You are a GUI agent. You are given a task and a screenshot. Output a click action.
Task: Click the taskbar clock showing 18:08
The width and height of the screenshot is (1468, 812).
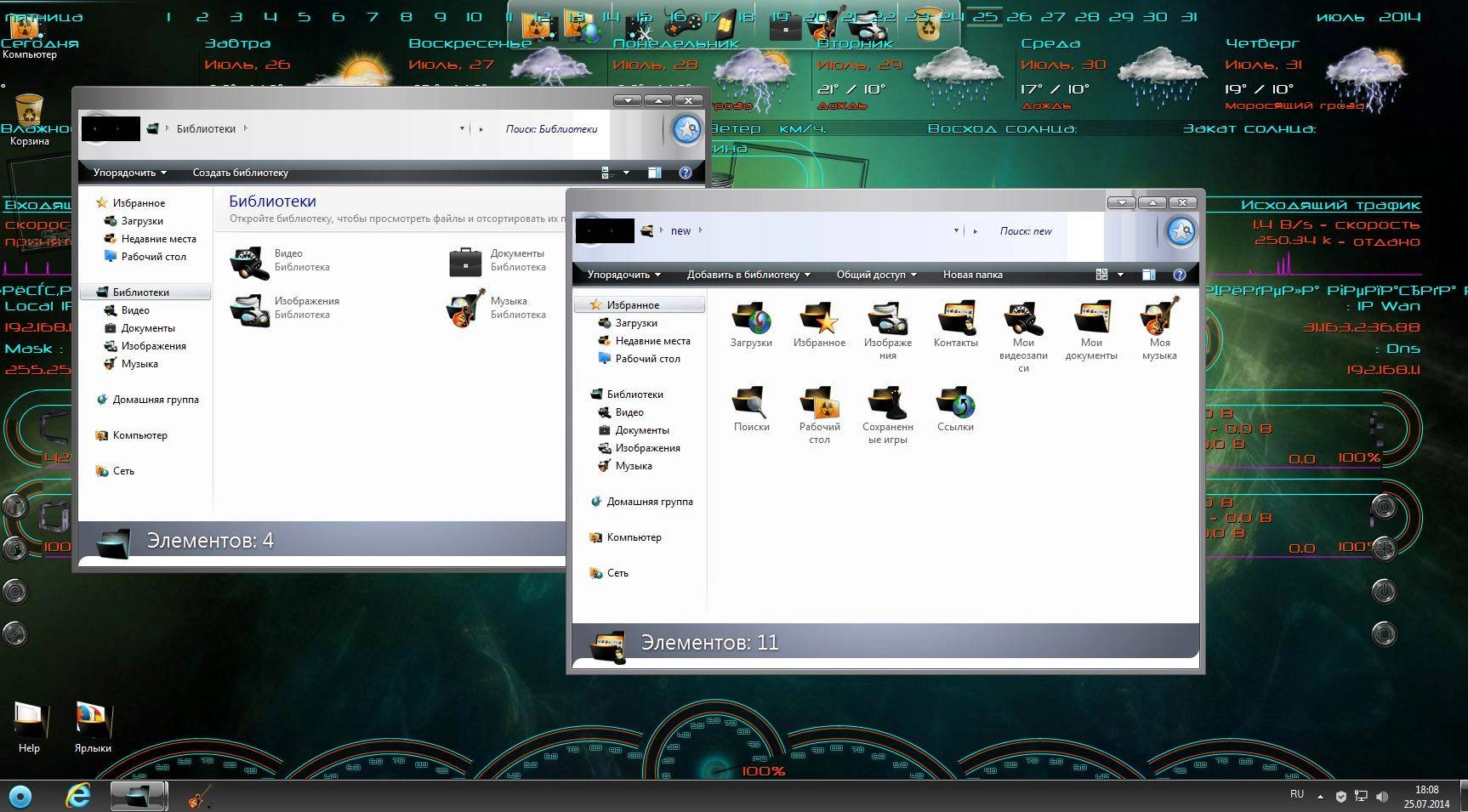point(1426,797)
